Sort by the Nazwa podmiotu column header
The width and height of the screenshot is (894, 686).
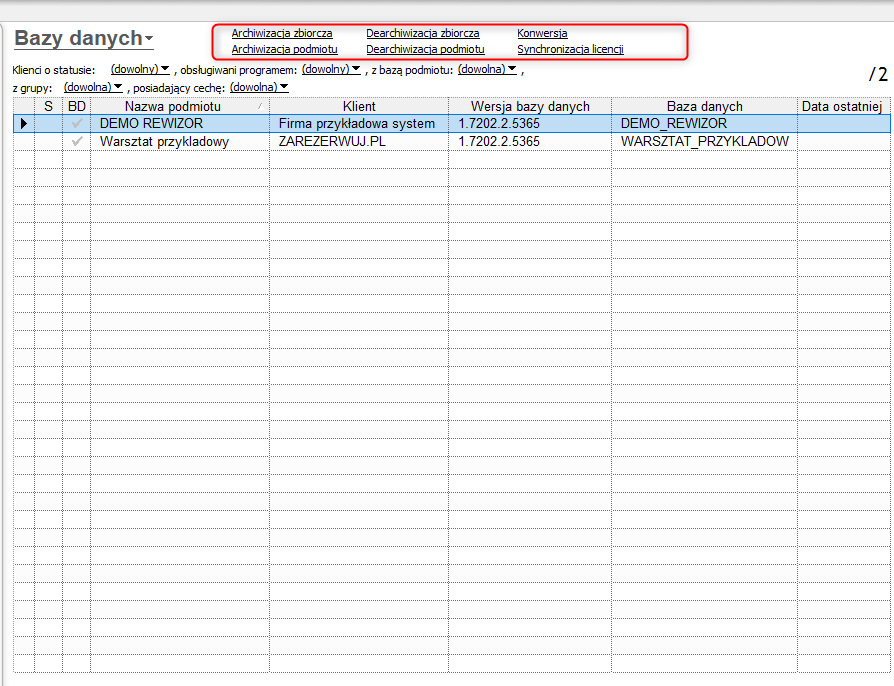click(x=173, y=106)
